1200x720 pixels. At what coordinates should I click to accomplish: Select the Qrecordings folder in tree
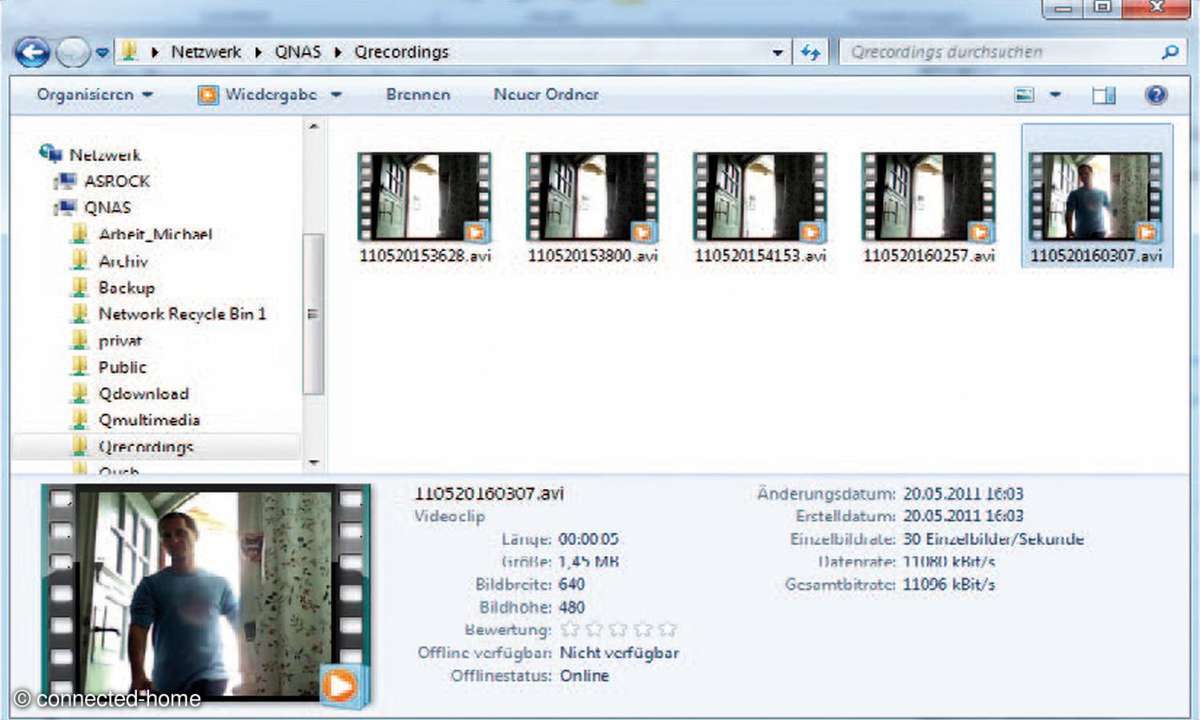point(146,447)
